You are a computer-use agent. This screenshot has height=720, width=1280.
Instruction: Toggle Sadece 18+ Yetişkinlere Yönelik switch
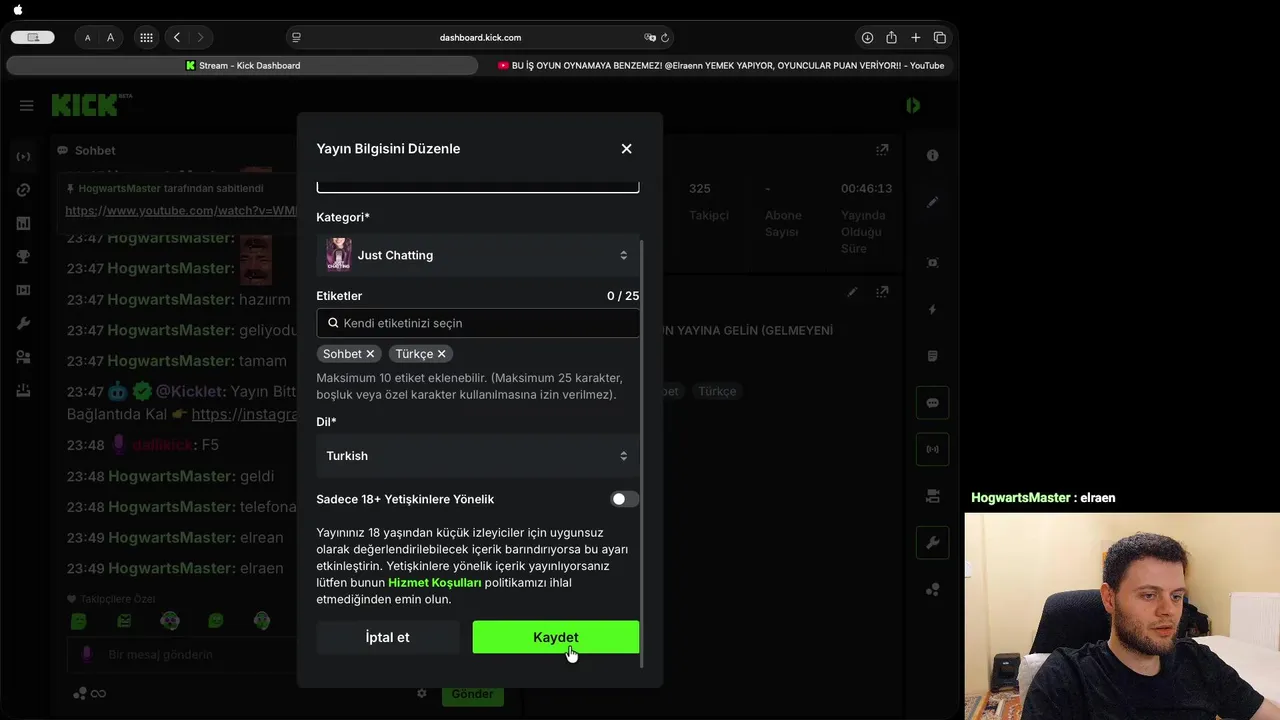pos(625,499)
